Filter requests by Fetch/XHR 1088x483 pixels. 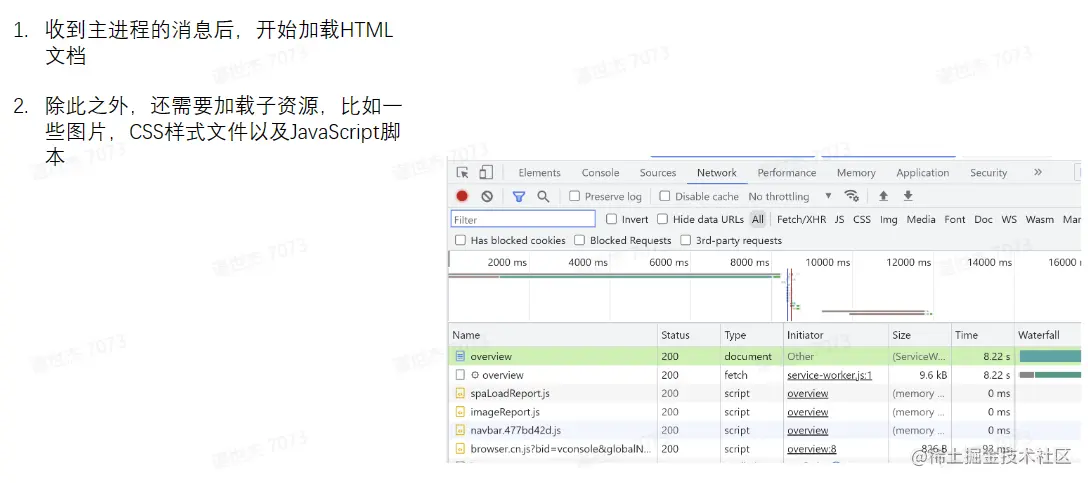[801, 219]
